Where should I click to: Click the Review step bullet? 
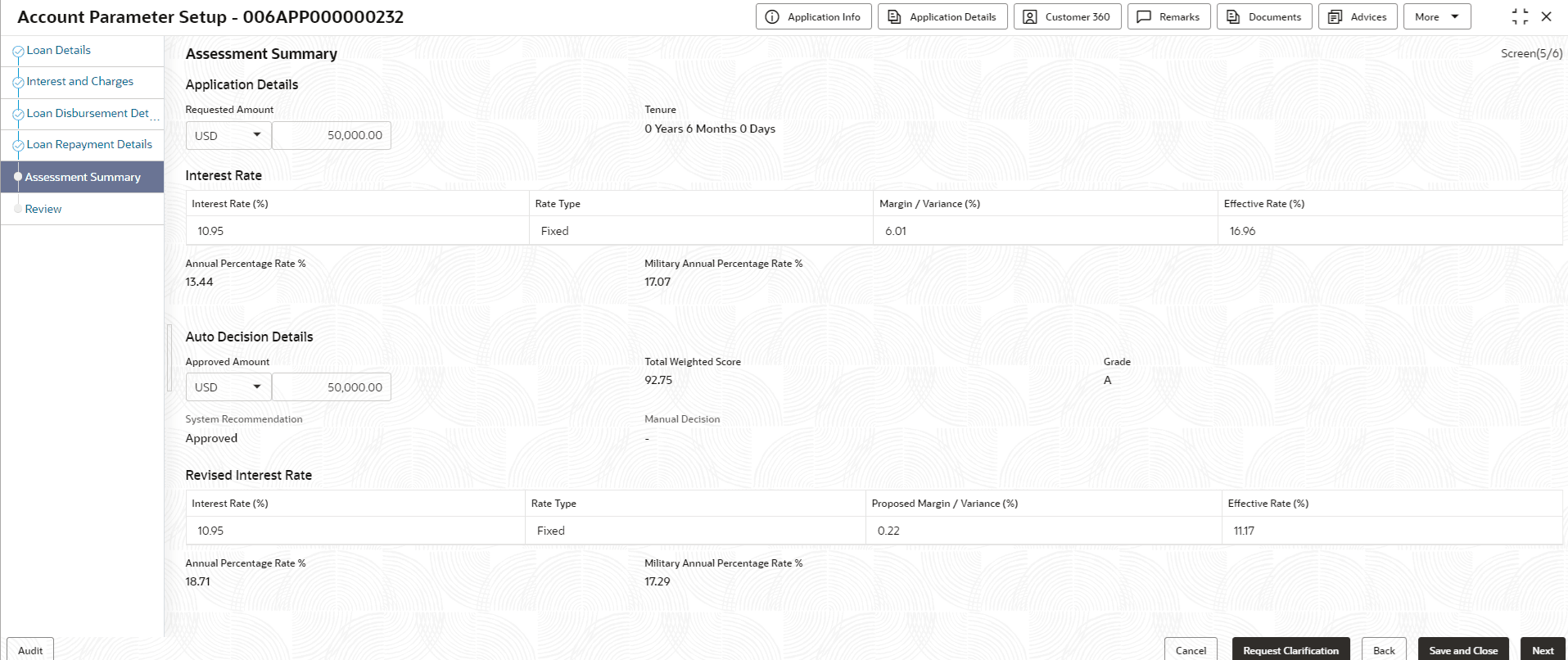click(18, 209)
